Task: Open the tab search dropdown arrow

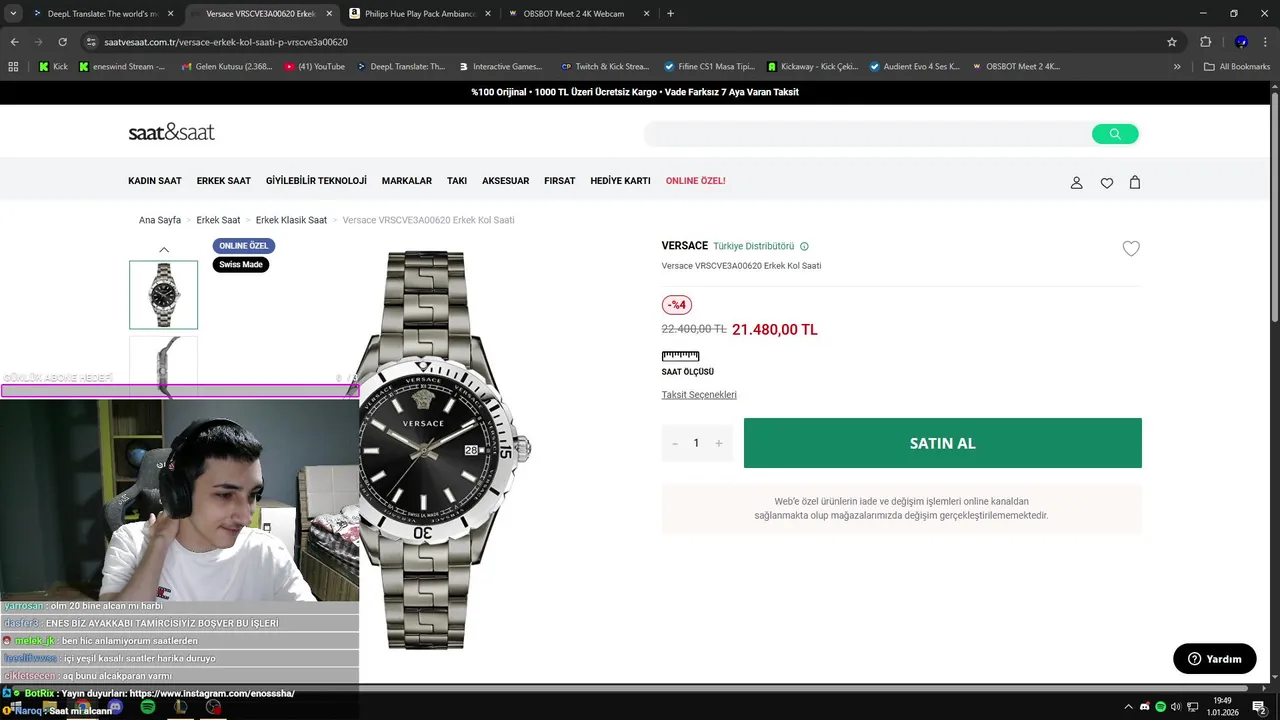Action: (x=12, y=14)
